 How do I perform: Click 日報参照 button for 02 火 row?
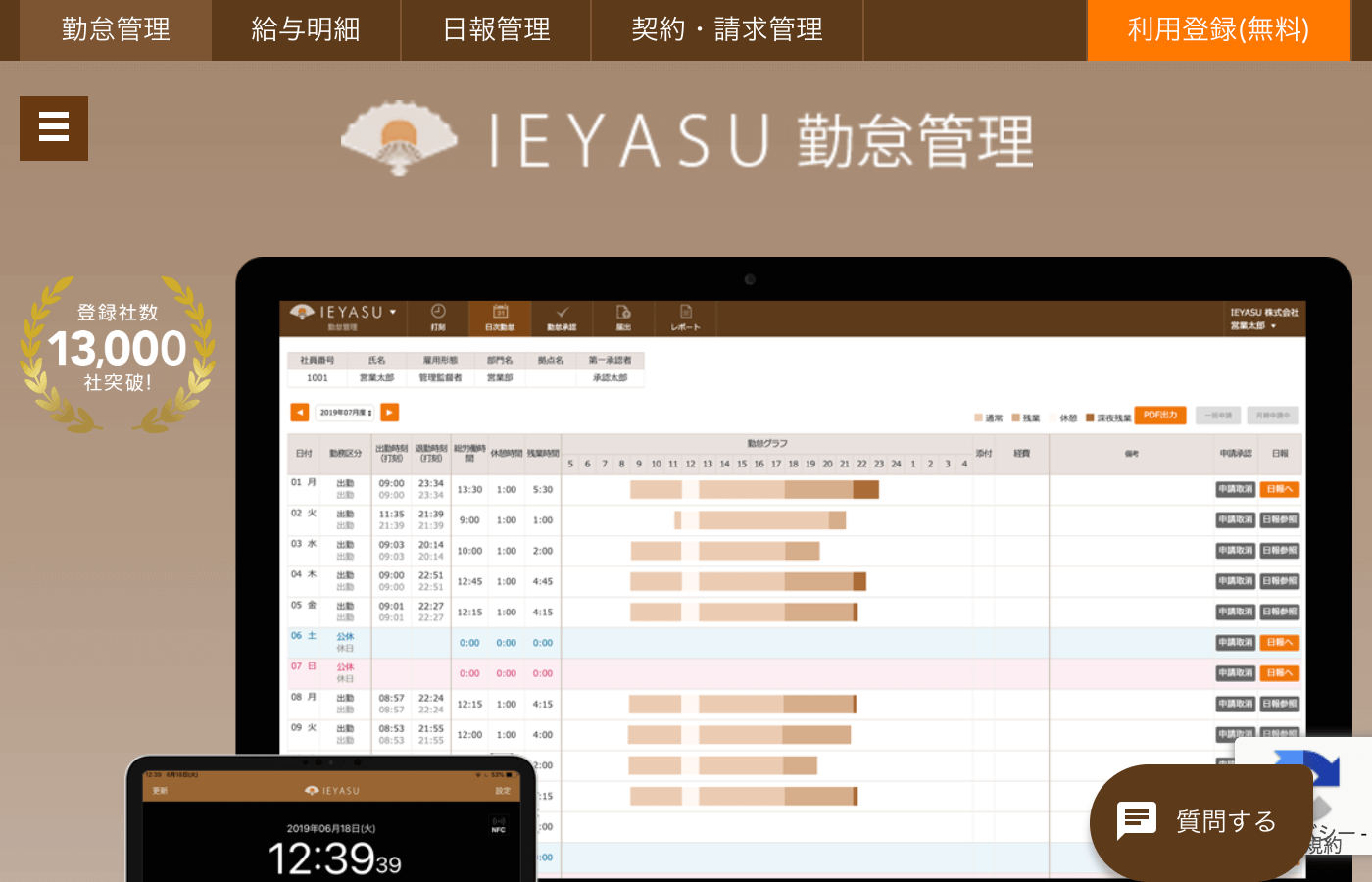(x=1280, y=519)
